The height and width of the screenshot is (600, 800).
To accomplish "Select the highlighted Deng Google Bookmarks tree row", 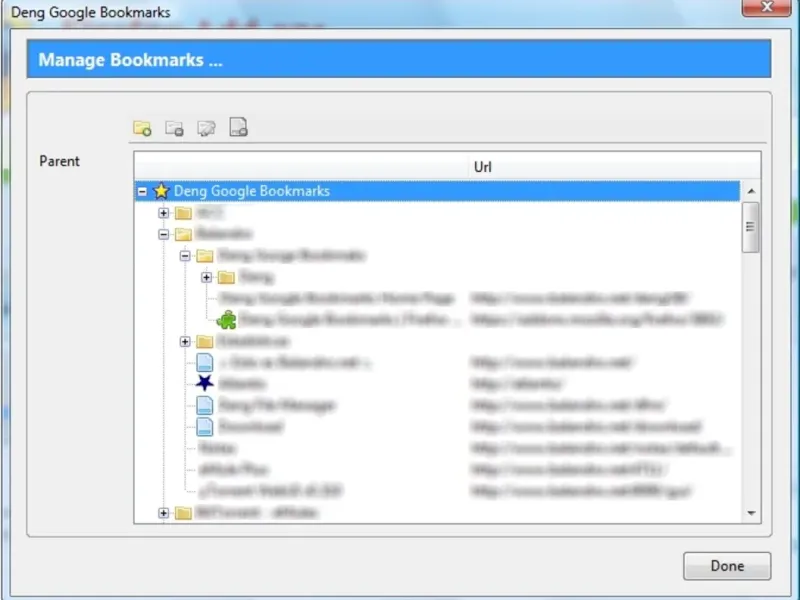I will tap(437, 191).
